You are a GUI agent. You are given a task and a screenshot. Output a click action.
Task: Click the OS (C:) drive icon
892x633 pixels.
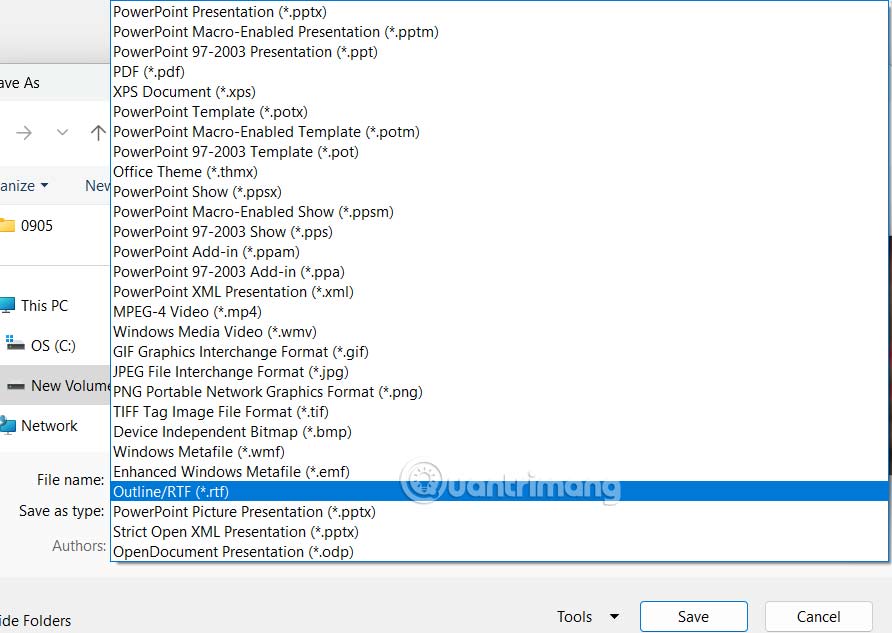pyautogui.click(x=15, y=343)
